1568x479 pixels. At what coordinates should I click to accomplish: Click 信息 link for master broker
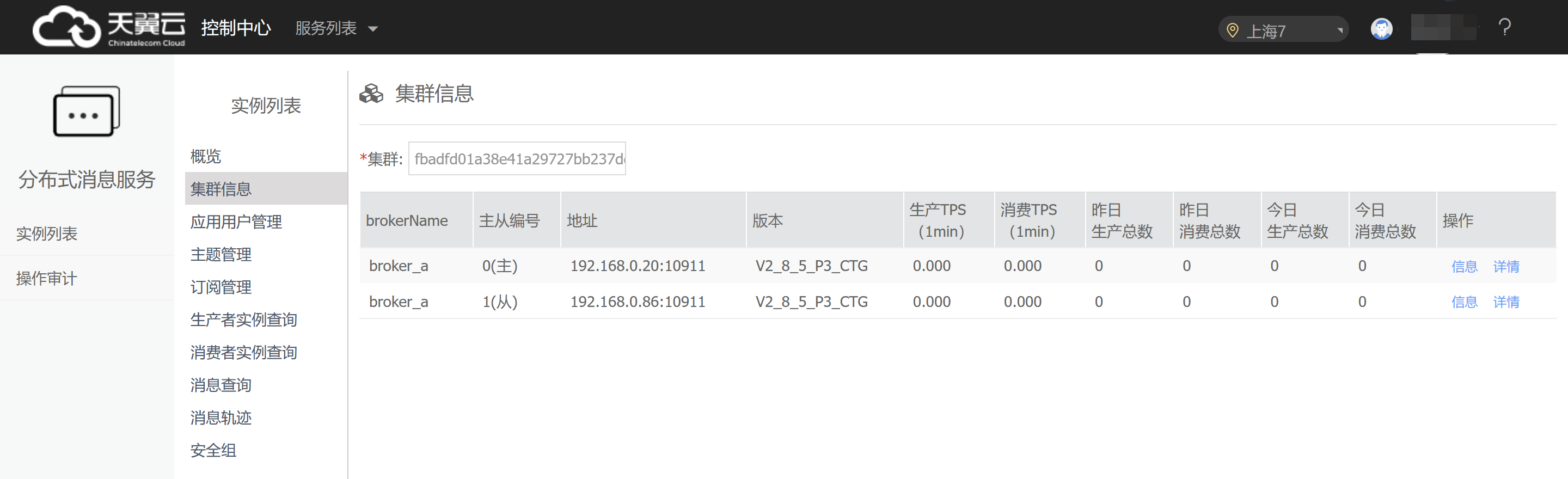(x=1464, y=267)
